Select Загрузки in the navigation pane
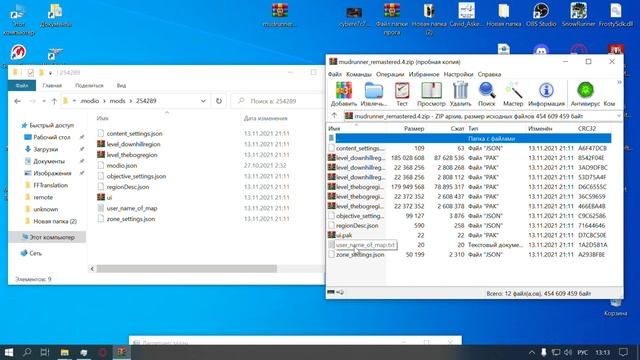 pyautogui.click(x=46, y=149)
